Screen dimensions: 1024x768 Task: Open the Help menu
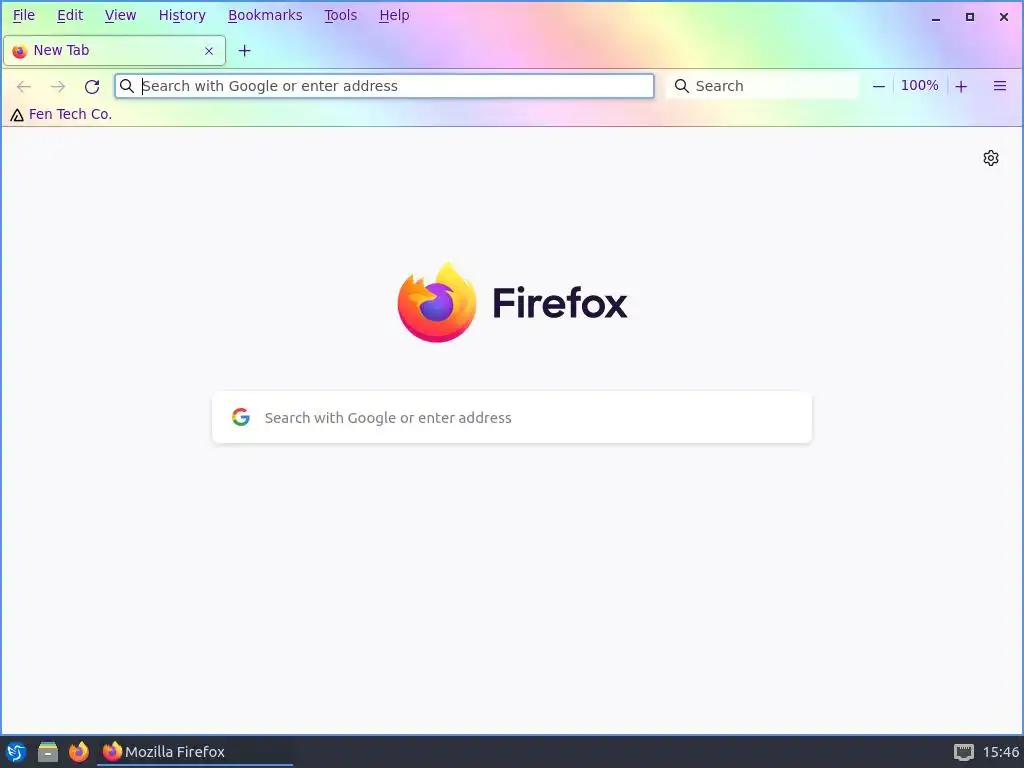[394, 15]
